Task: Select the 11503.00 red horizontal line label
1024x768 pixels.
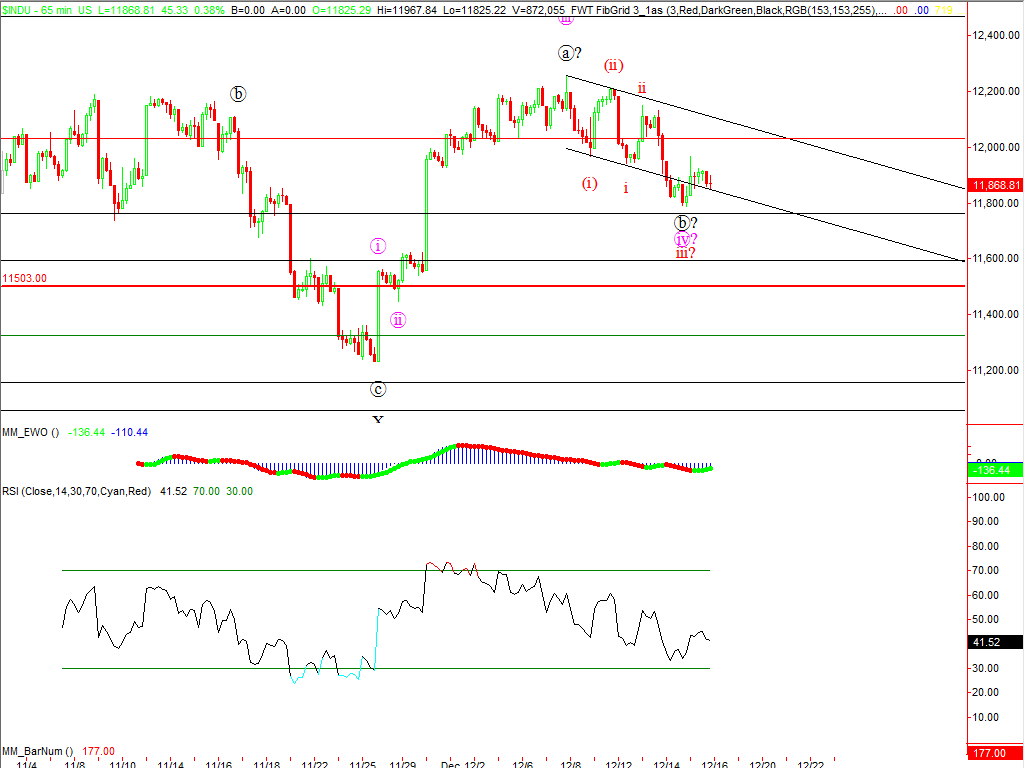Action: (25, 278)
